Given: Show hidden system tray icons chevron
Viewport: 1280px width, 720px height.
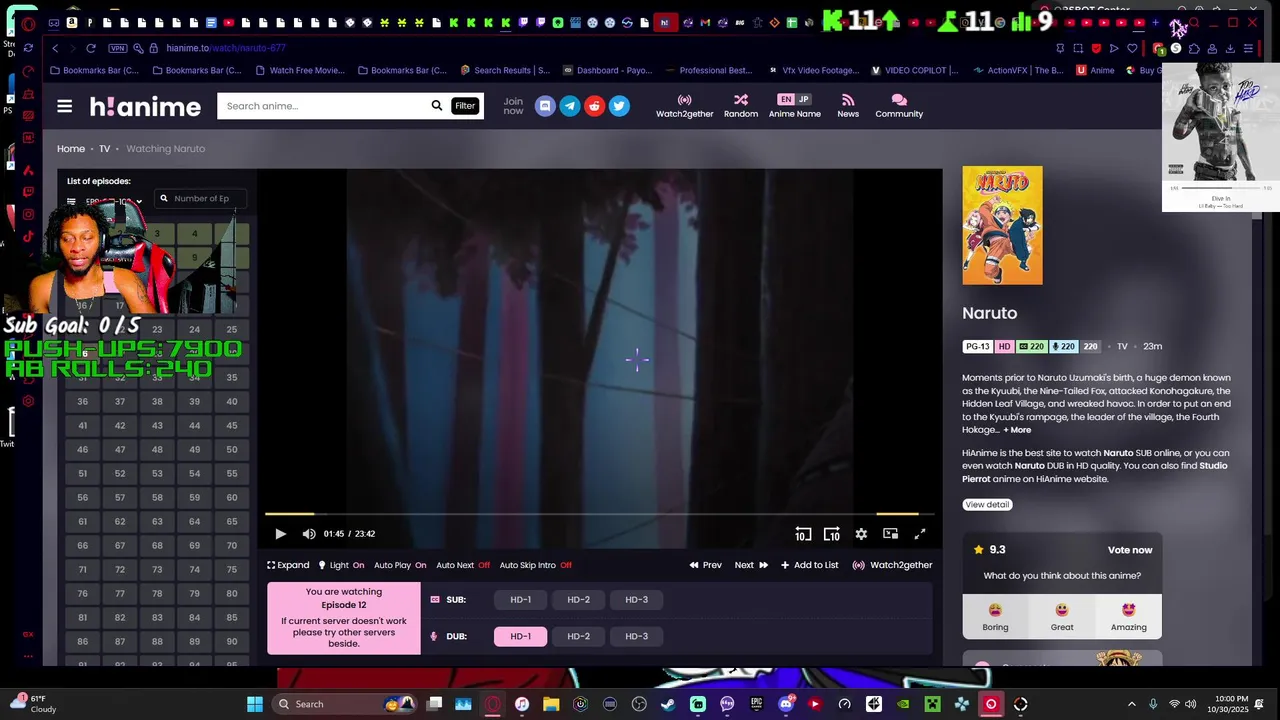Looking at the screenshot, I should coord(1131,704).
